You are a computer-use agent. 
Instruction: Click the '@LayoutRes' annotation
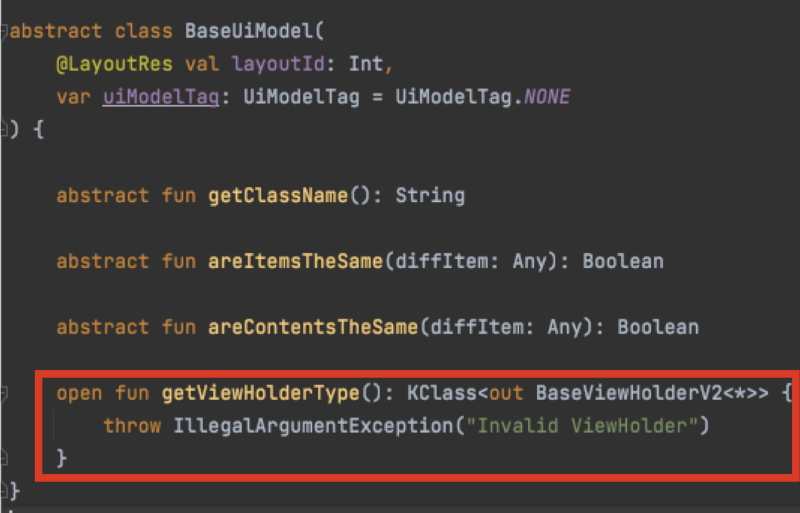point(114,64)
